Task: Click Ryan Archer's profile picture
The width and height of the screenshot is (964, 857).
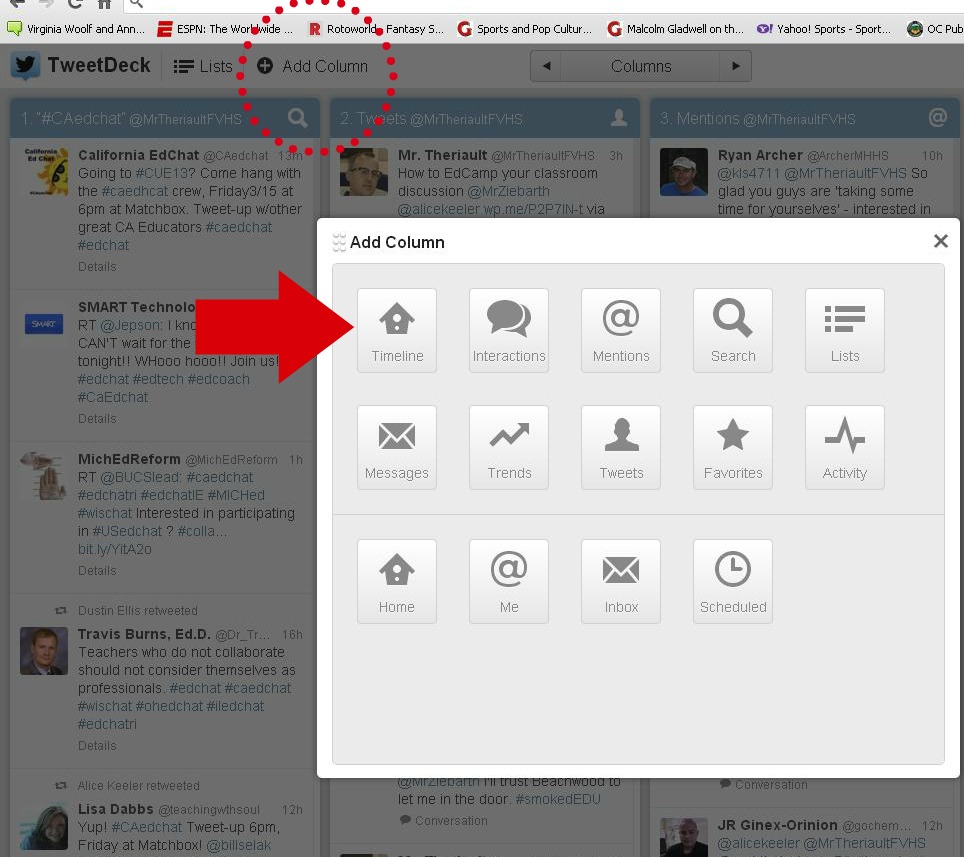Action: point(684,172)
